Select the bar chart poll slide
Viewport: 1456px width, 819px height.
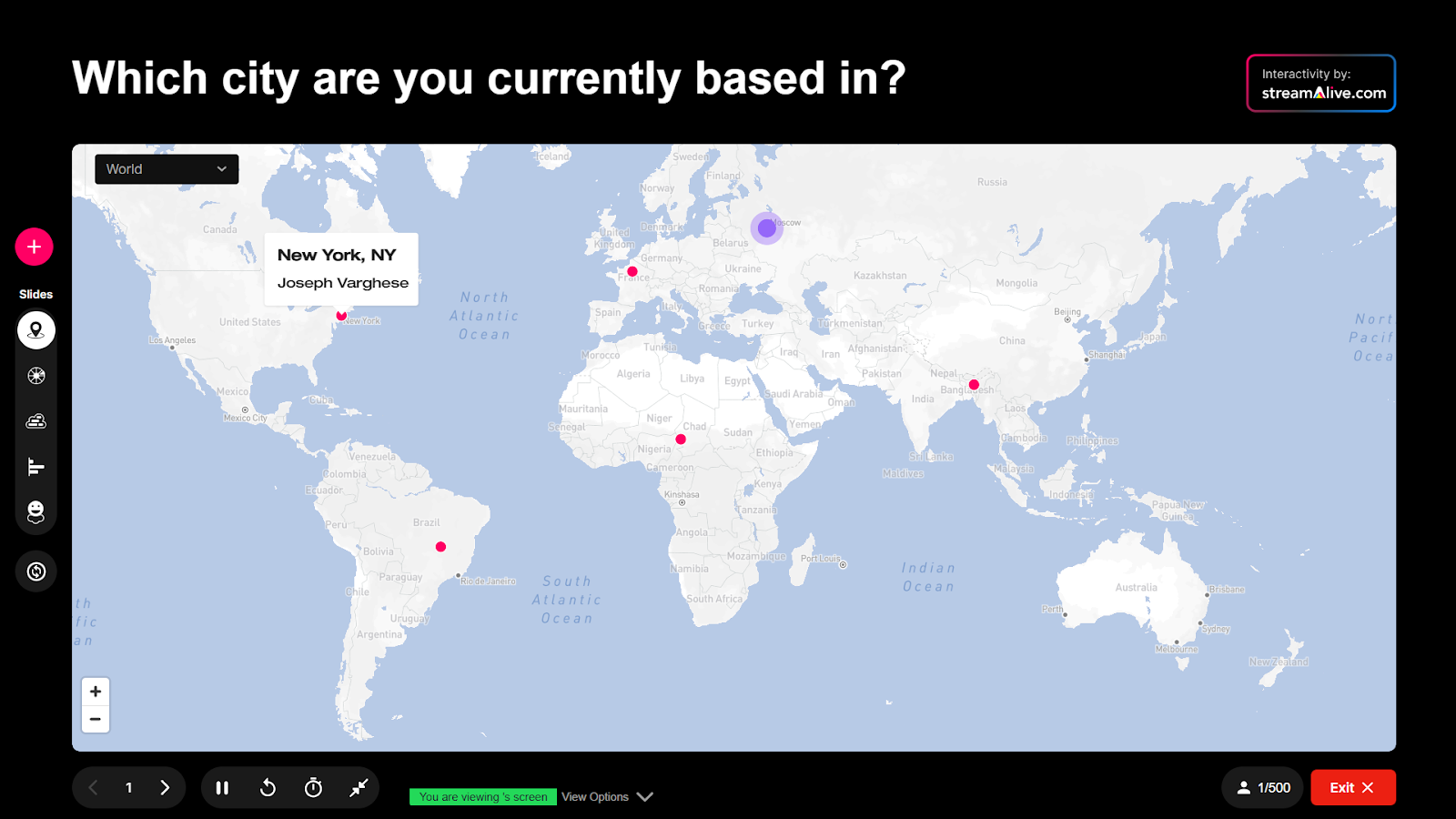pos(36,467)
